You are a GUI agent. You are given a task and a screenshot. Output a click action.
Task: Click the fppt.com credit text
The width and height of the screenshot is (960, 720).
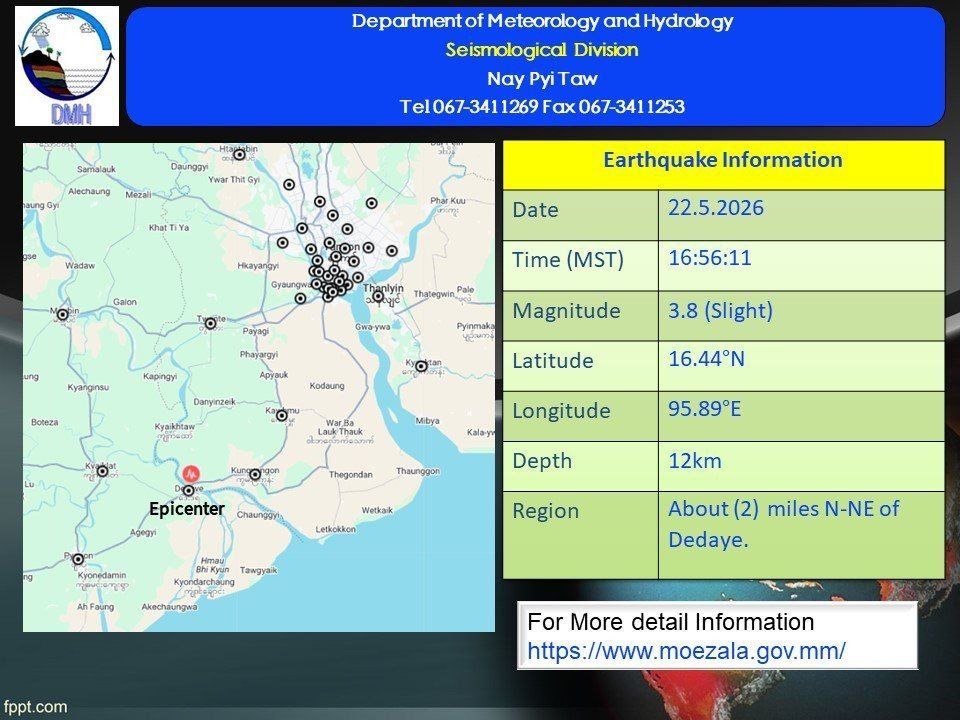tap(34, 707)
